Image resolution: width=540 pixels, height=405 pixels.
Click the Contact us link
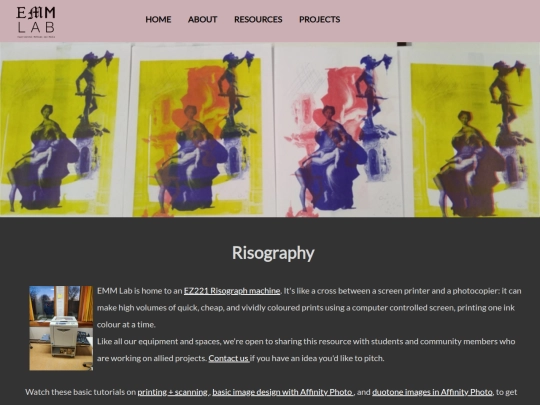click(229, 359)
